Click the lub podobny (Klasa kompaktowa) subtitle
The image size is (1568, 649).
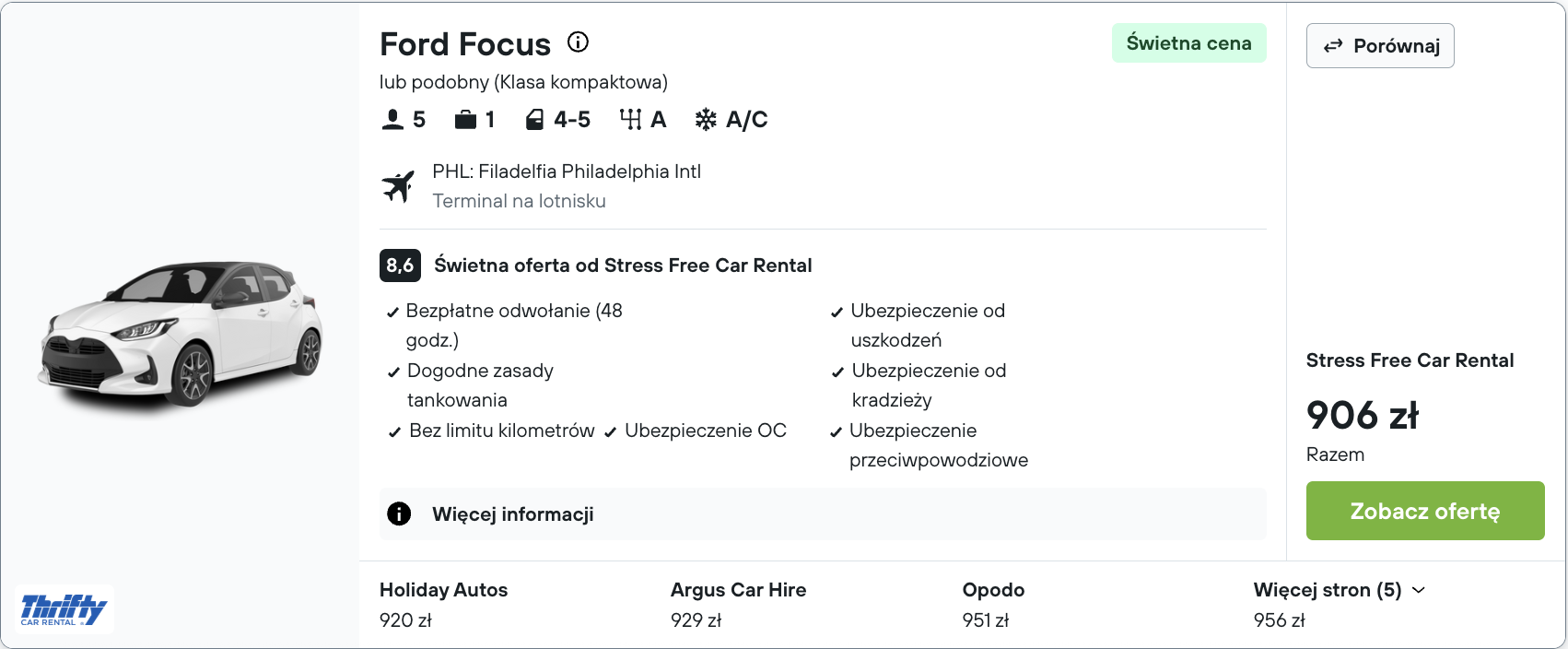click(523, 82)
